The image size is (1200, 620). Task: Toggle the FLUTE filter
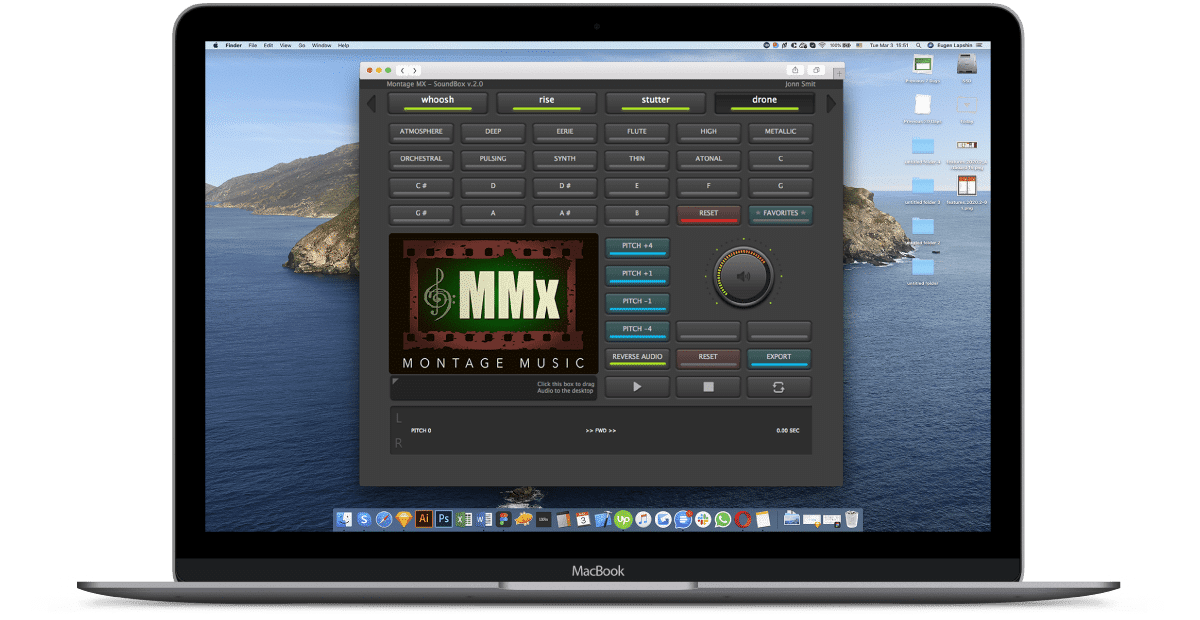point(637,132)
